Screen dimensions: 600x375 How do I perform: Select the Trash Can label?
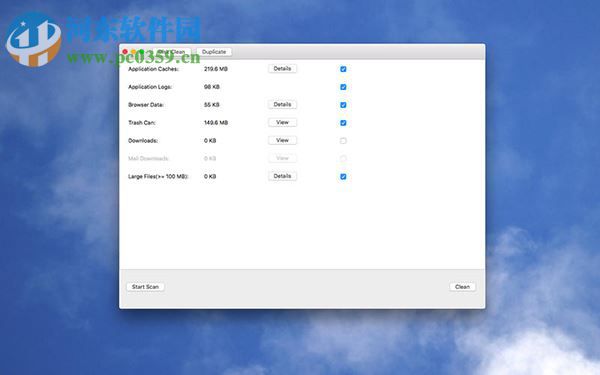142,123
